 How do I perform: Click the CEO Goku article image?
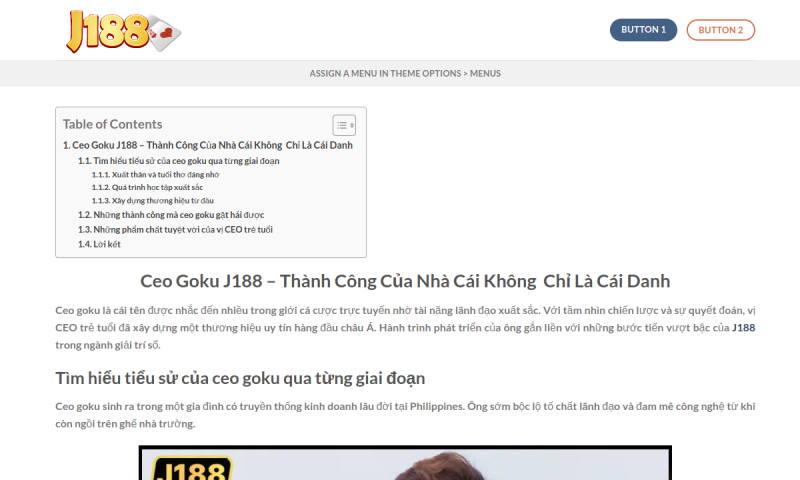point(405,464)
